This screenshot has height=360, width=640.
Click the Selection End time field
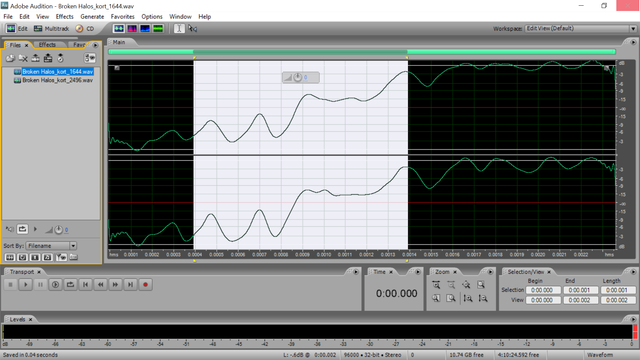580,290
